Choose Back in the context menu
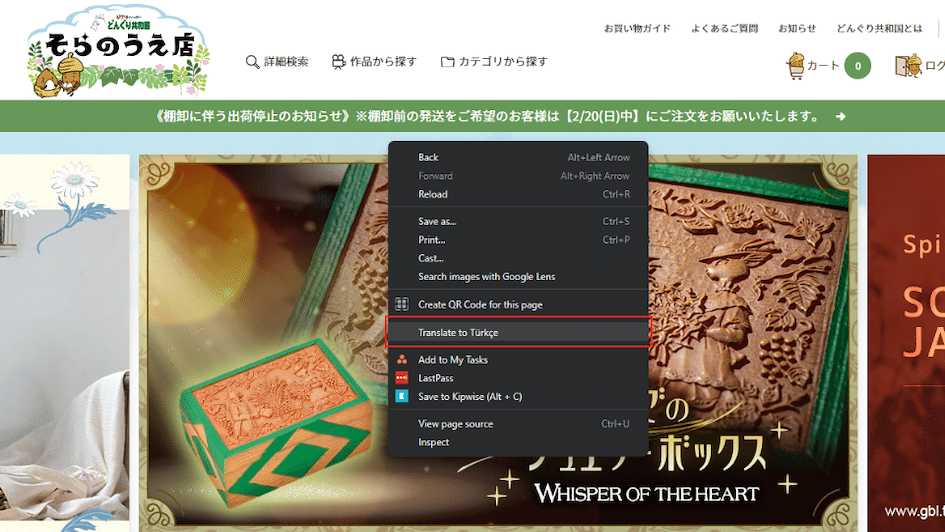Image resolution: width=945 pixels, height=532 pixels. pyautogui.click(x=518, y=157)
